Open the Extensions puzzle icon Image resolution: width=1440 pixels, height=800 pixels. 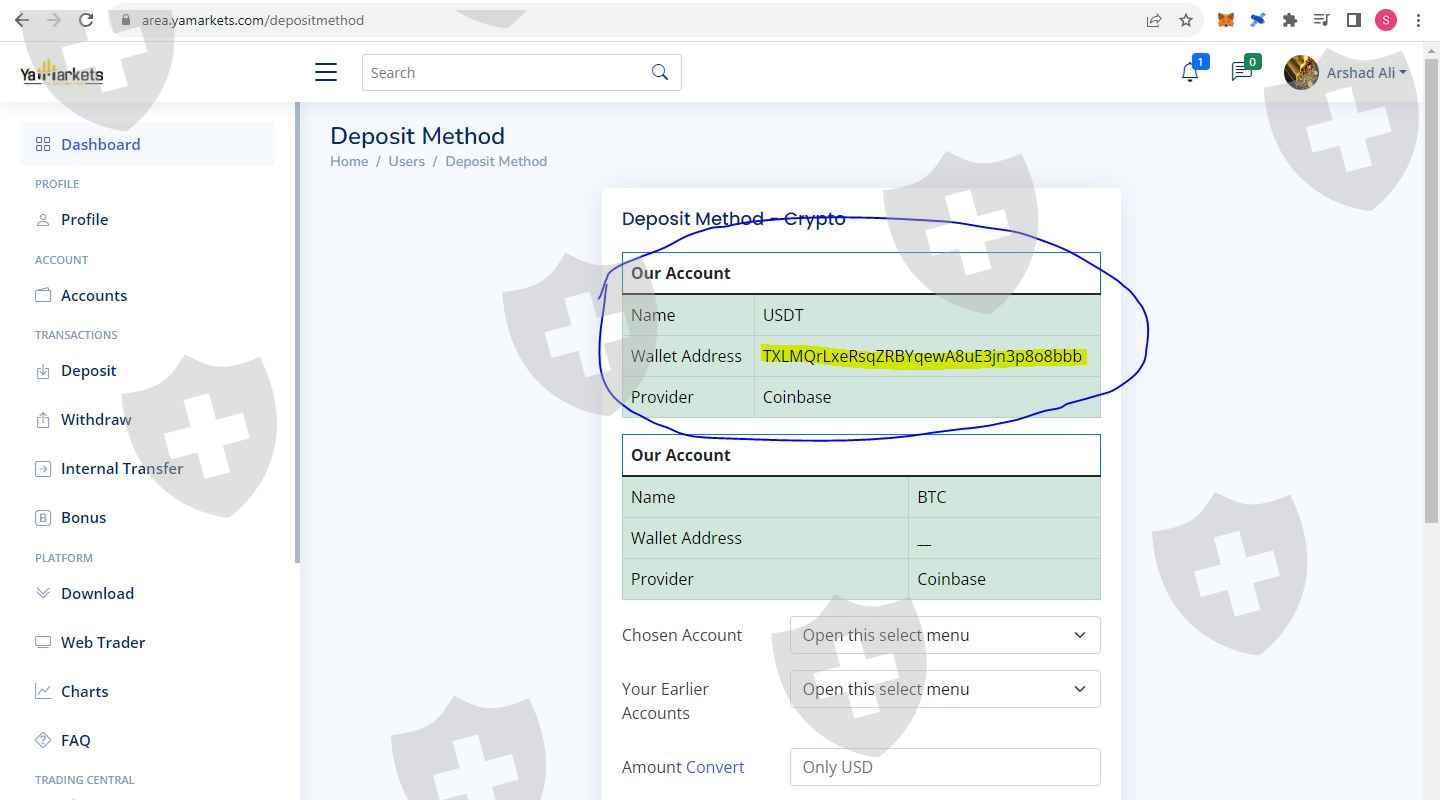[x=1290, y=20]
